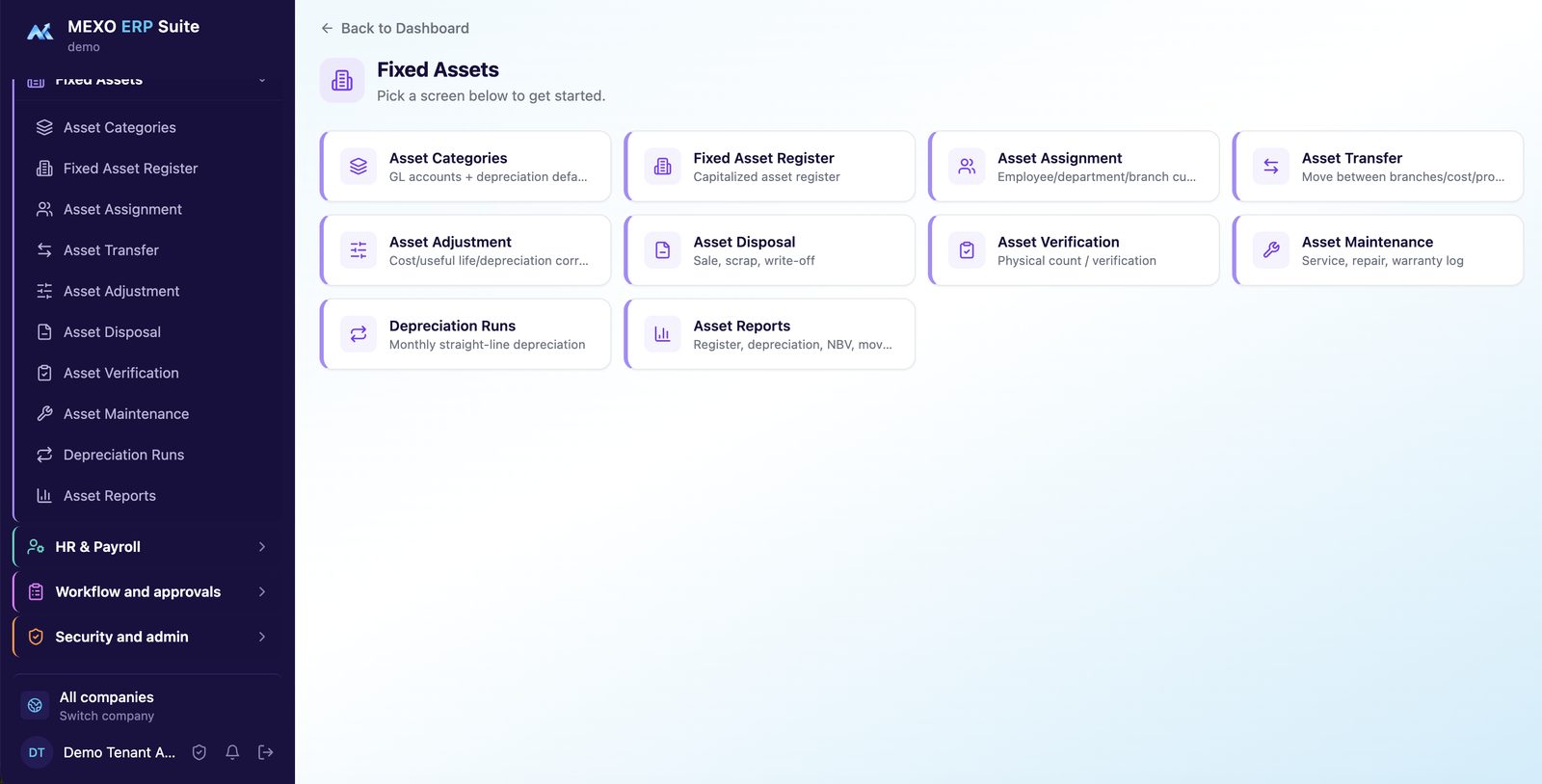Click the MEXO ERP Suite logo icon
The image size is (1542, 784).
pos(40,33)
